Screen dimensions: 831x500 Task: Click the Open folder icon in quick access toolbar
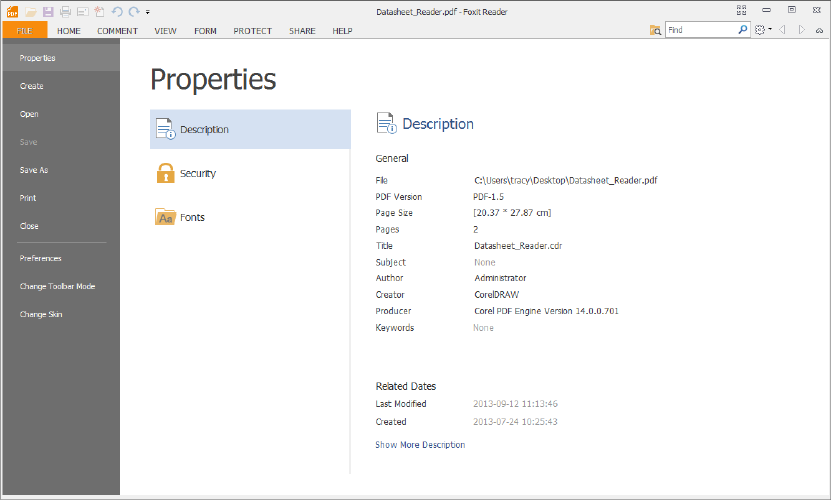coord(31,11)
